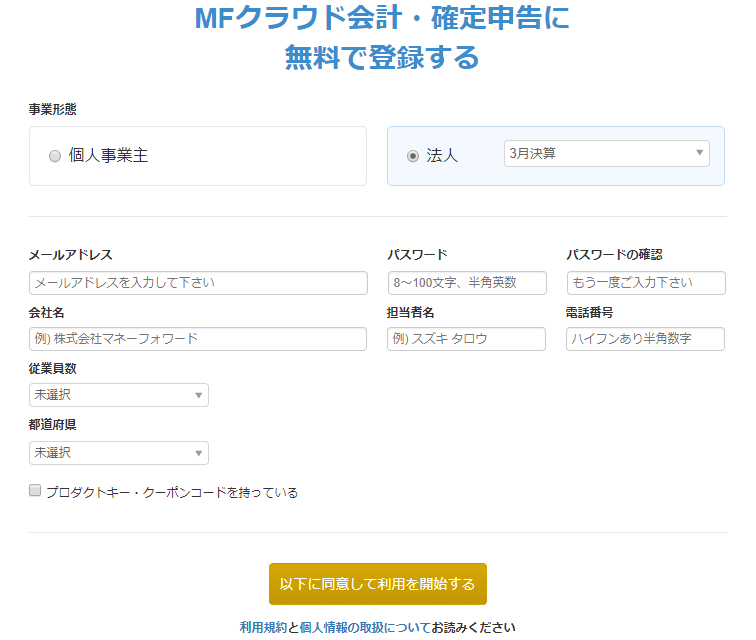The height and width of the screenshot is (640, 756).
Task: Select the 個人事業主 radio button
Action: pos(55,156)
